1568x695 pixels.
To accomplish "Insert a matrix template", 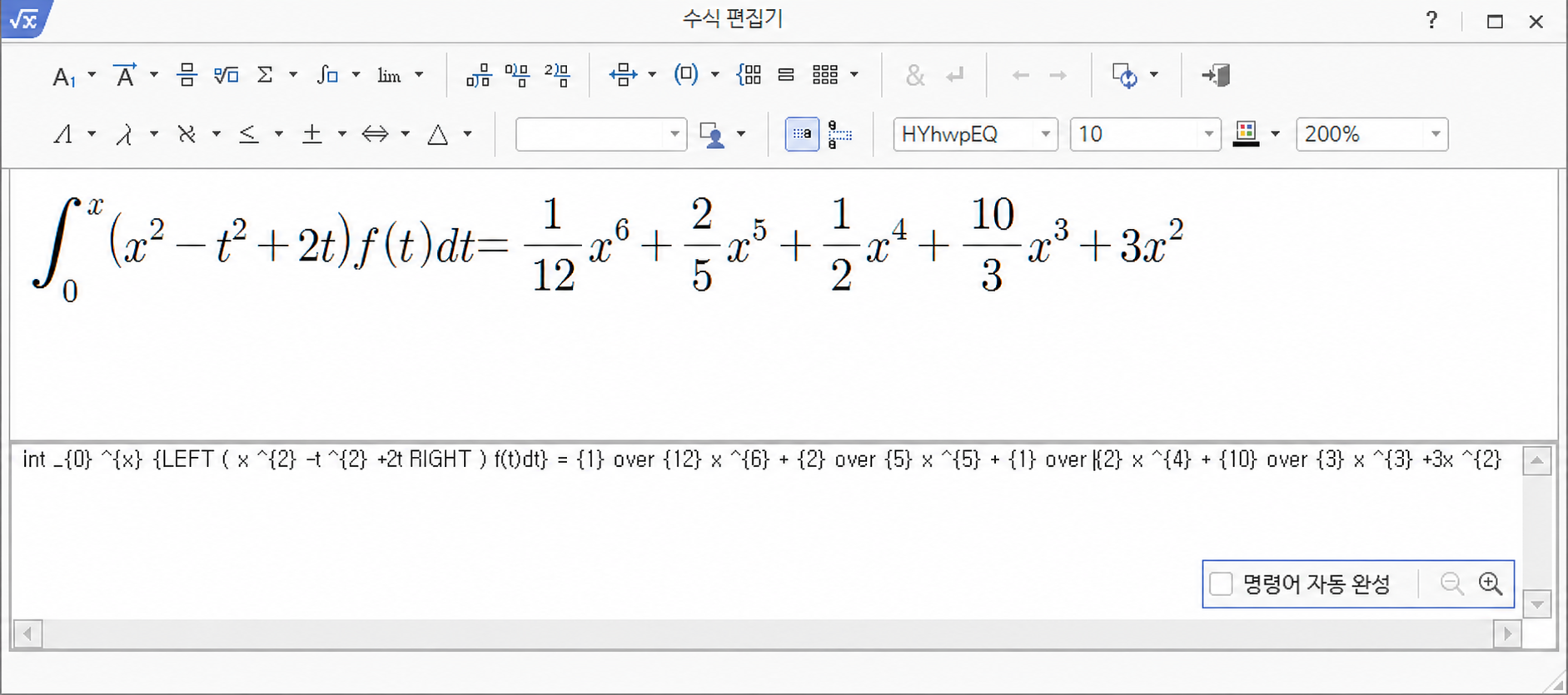I will [825, 76].
